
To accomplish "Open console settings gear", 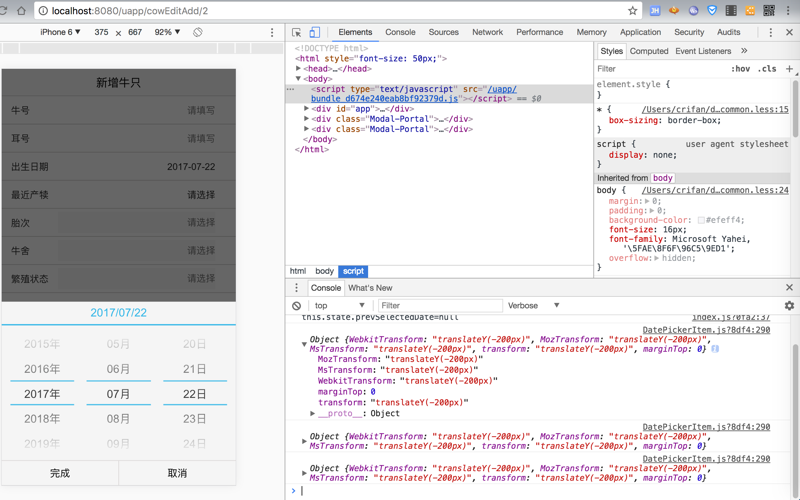I will 789,305.
